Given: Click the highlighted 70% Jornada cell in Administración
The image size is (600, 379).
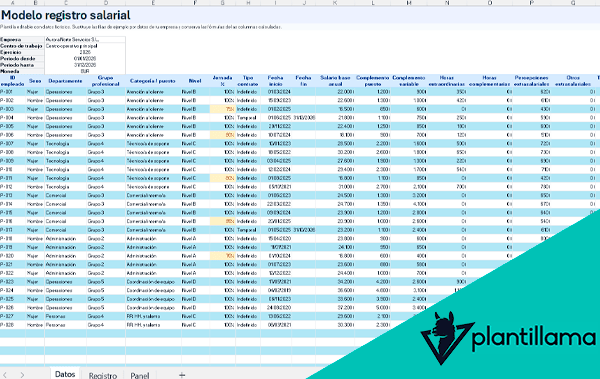Looking at the screenshot, I should (222, 256).
